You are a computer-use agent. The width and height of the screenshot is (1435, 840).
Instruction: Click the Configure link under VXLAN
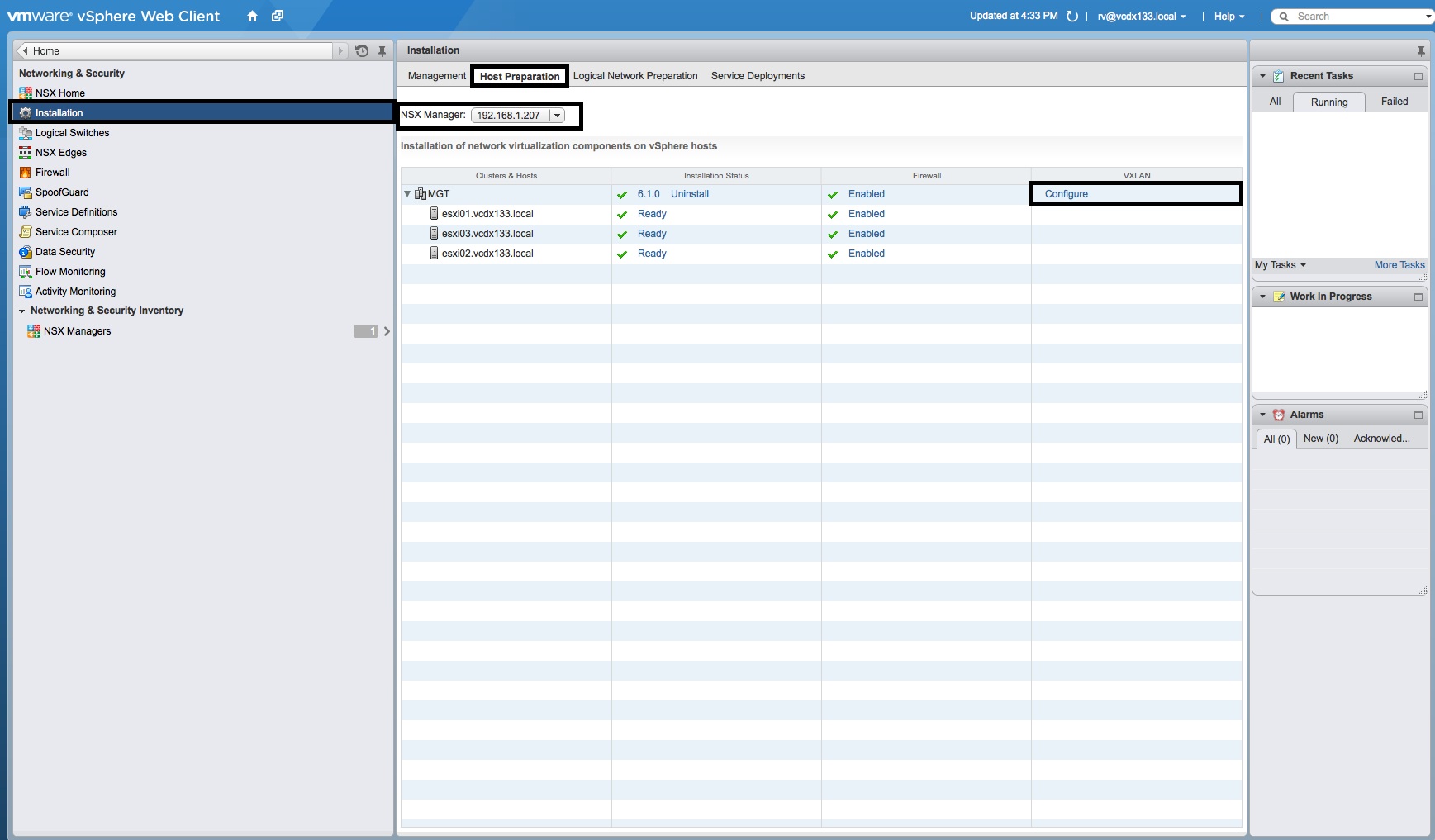click(x=1066, y=194)
